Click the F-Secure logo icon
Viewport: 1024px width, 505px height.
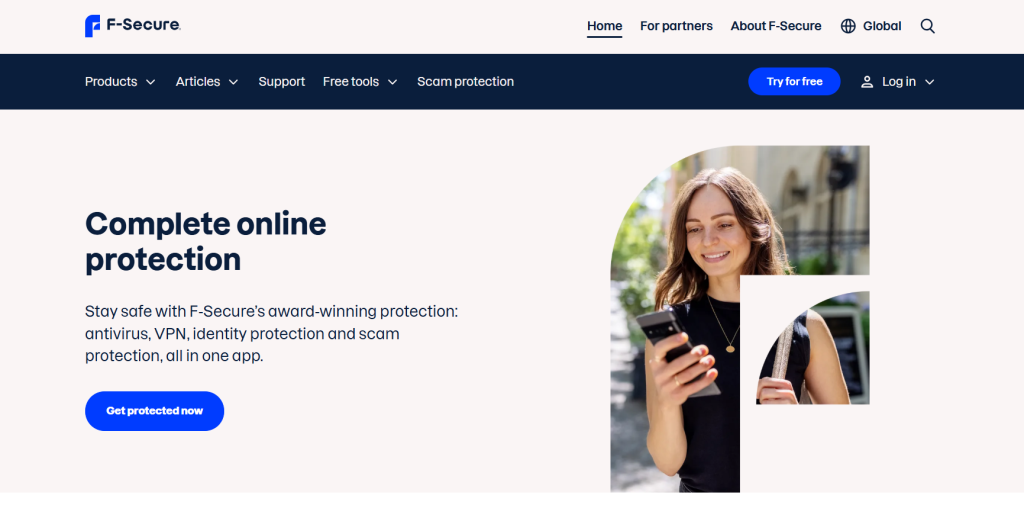click(x=93, y=26)
